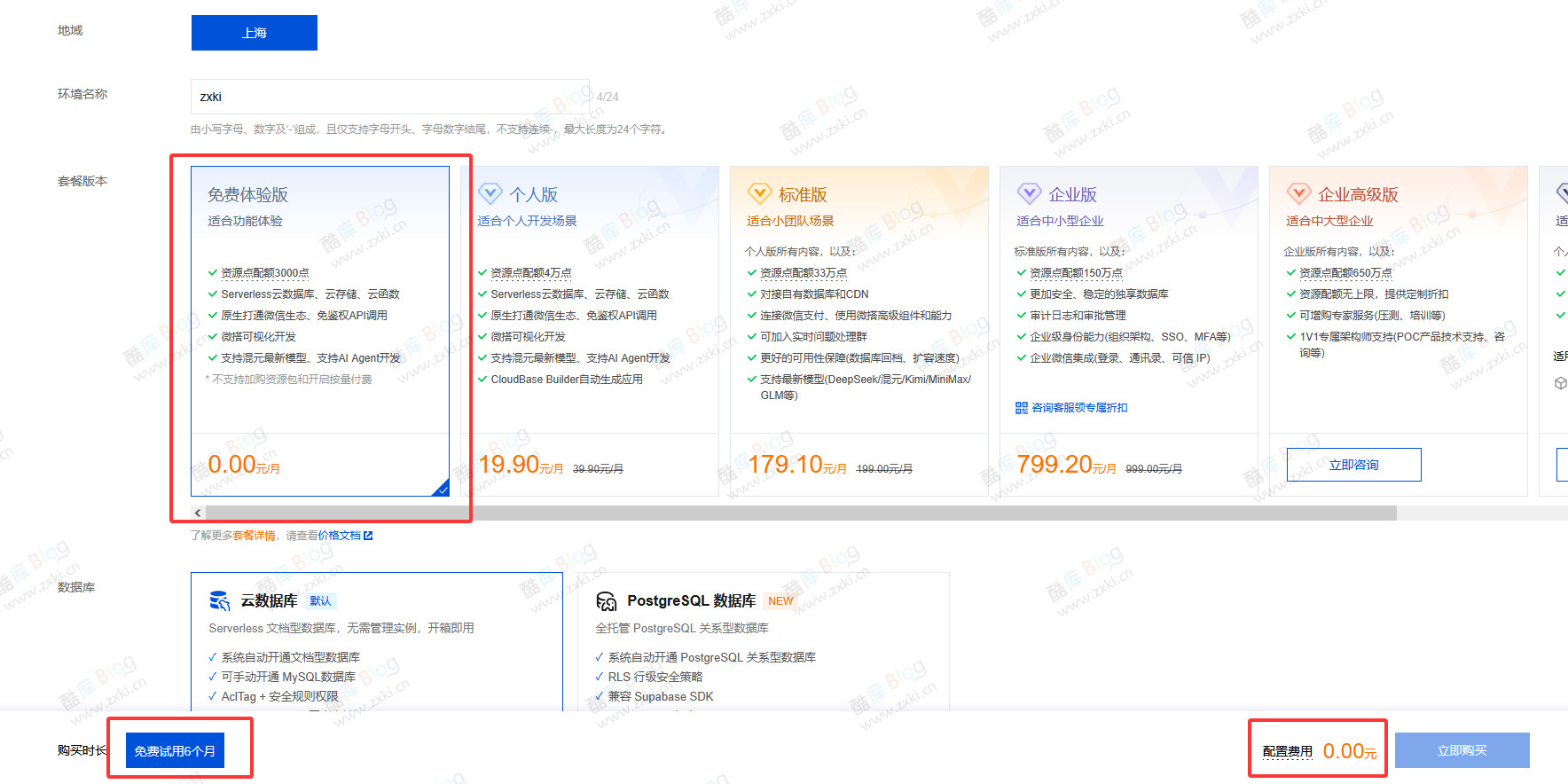Click the plan list scroll left arrow
Screen dimensions: 1568x784
pos(198,513)
